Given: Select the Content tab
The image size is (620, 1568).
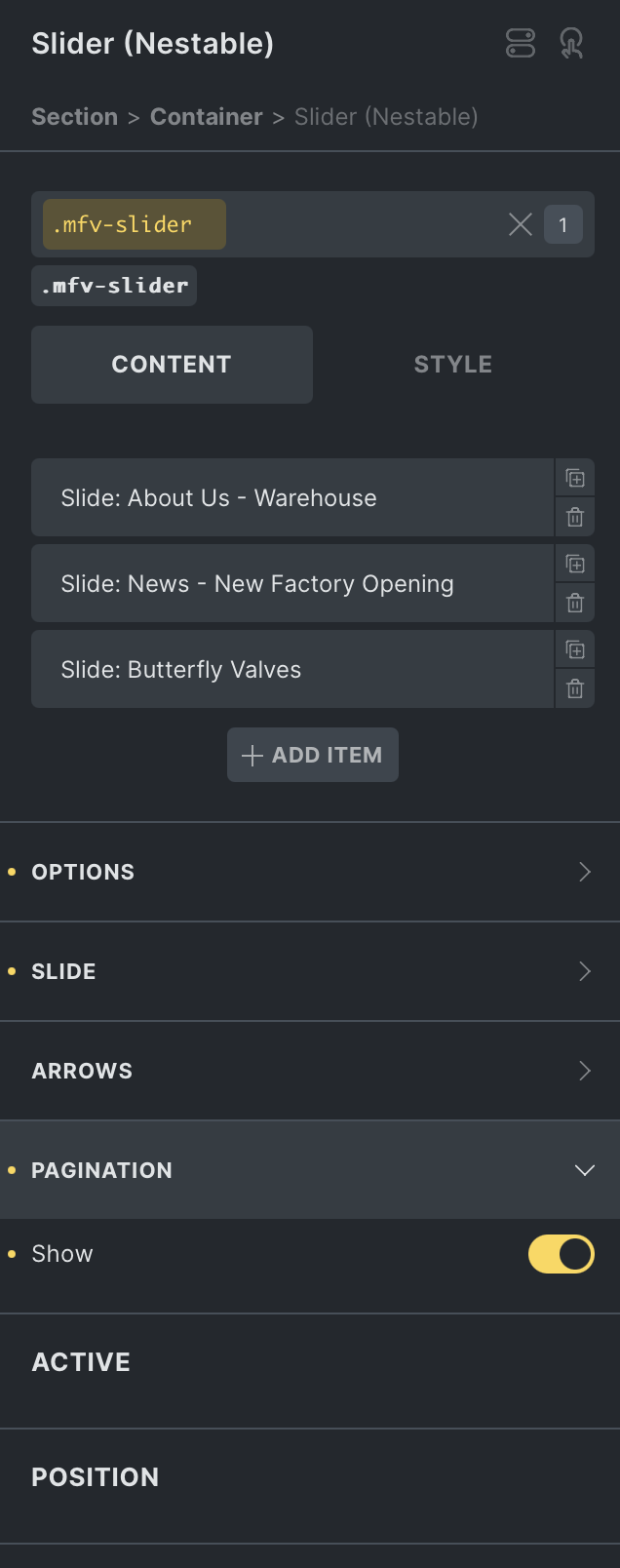Looking at the screenshot, I should click(172, 365).
